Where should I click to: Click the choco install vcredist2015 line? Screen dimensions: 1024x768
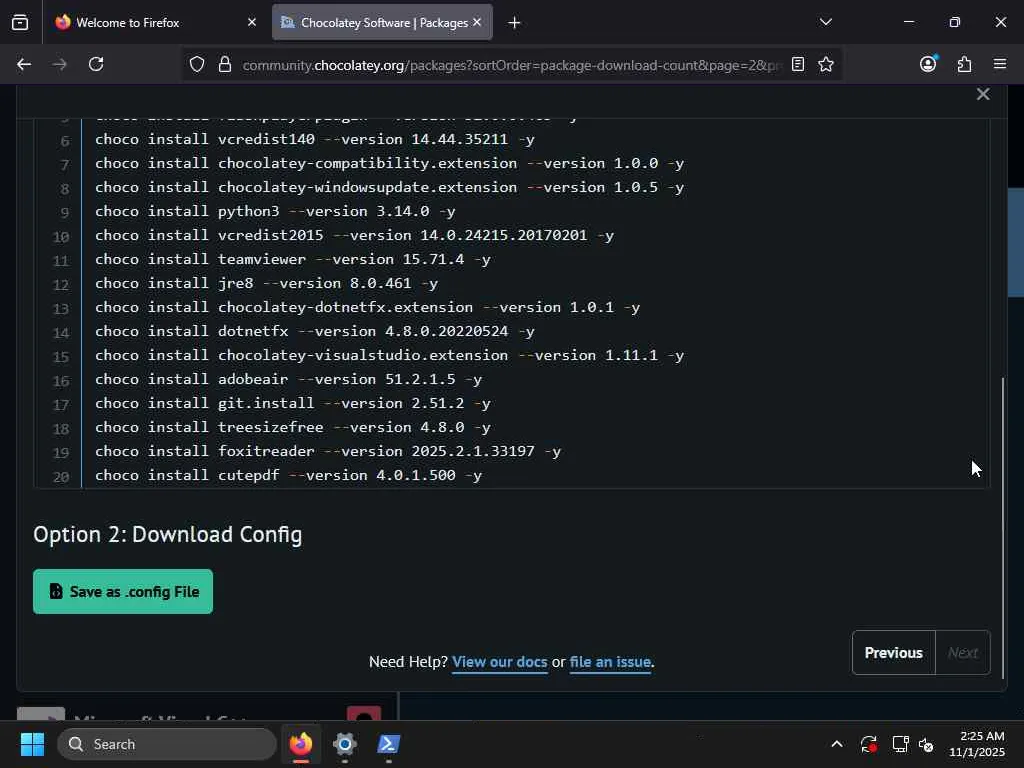pyautogui.click(x=354, y=235)
